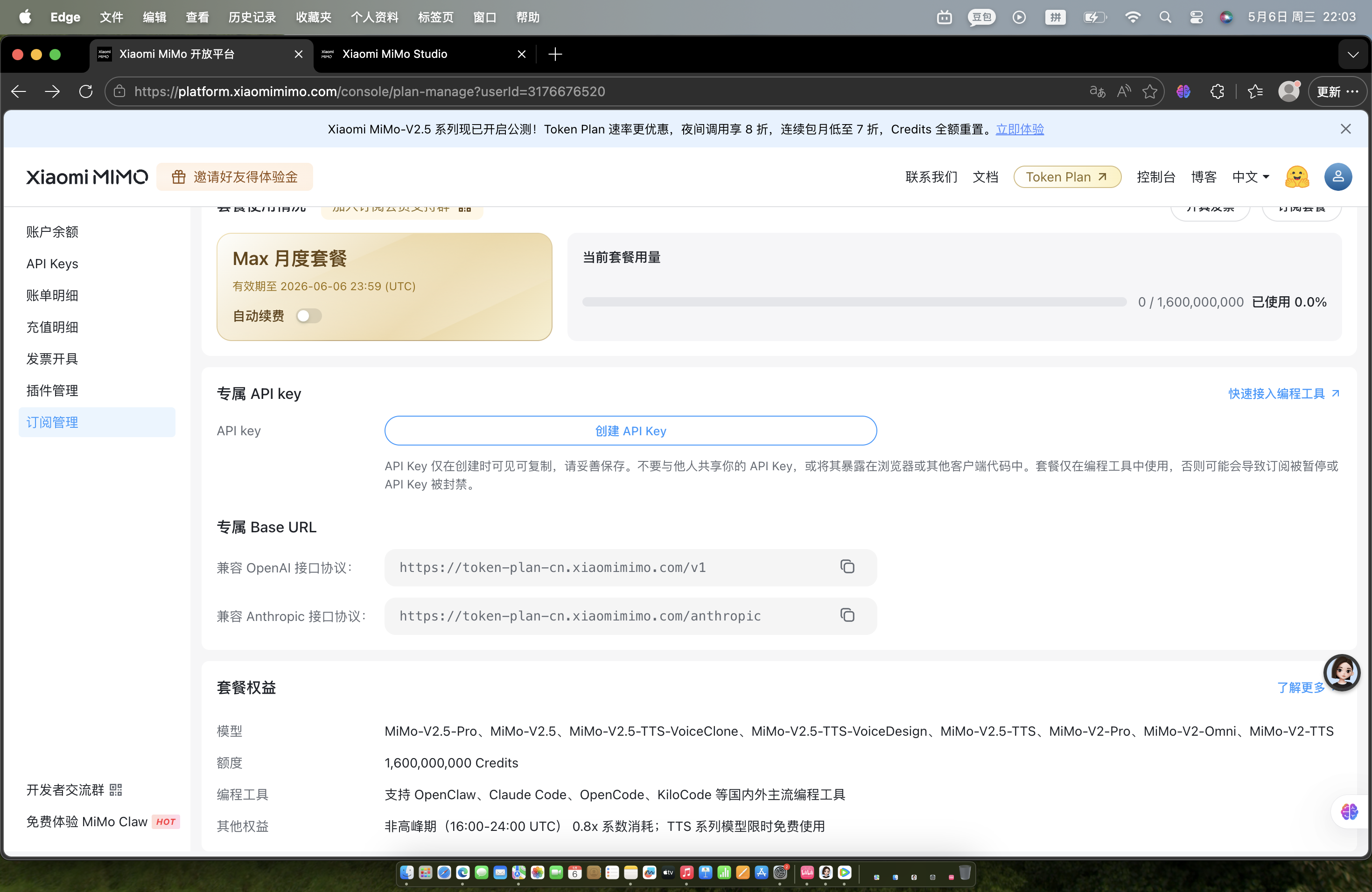The height and width of the screenshot is (892, 1372).
Task: Open 账单明细 in sidebar
Action: pyautogui.click(x=97, y=295)
